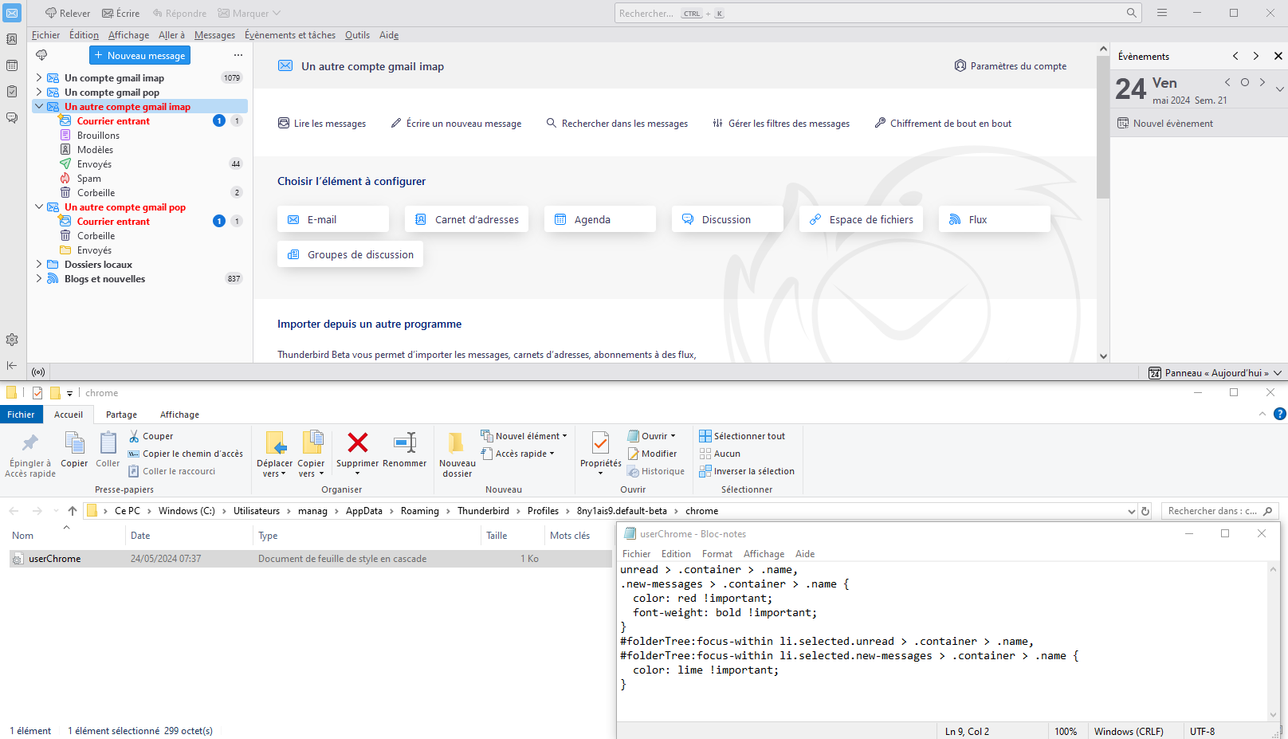Image resolution: width=1288 pixels, height=739 pixels.
Task: Open Paramètres du compte
Action: (x=1010, y=66)
